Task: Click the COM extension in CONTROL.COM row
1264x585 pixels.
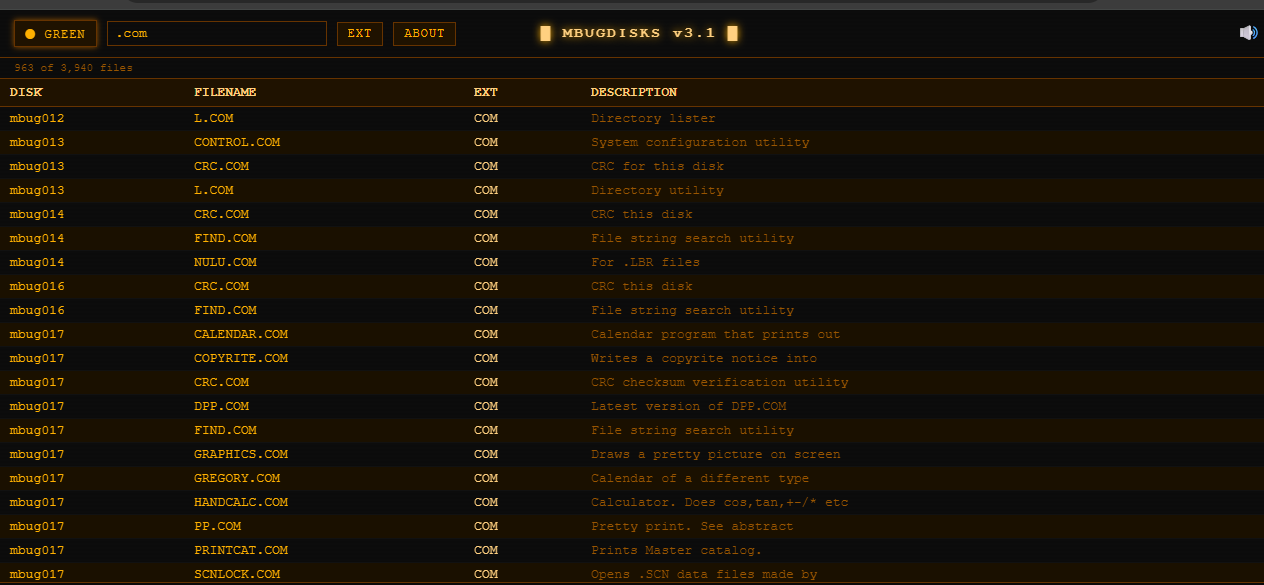Action: pyautogui.click(x=486, y=142)
